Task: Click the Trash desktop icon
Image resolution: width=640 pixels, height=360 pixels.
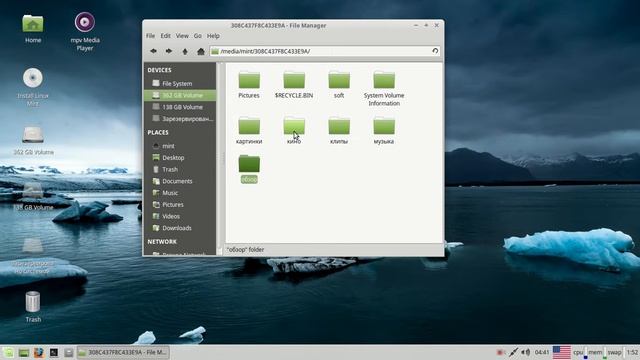Action: (33, 307)
